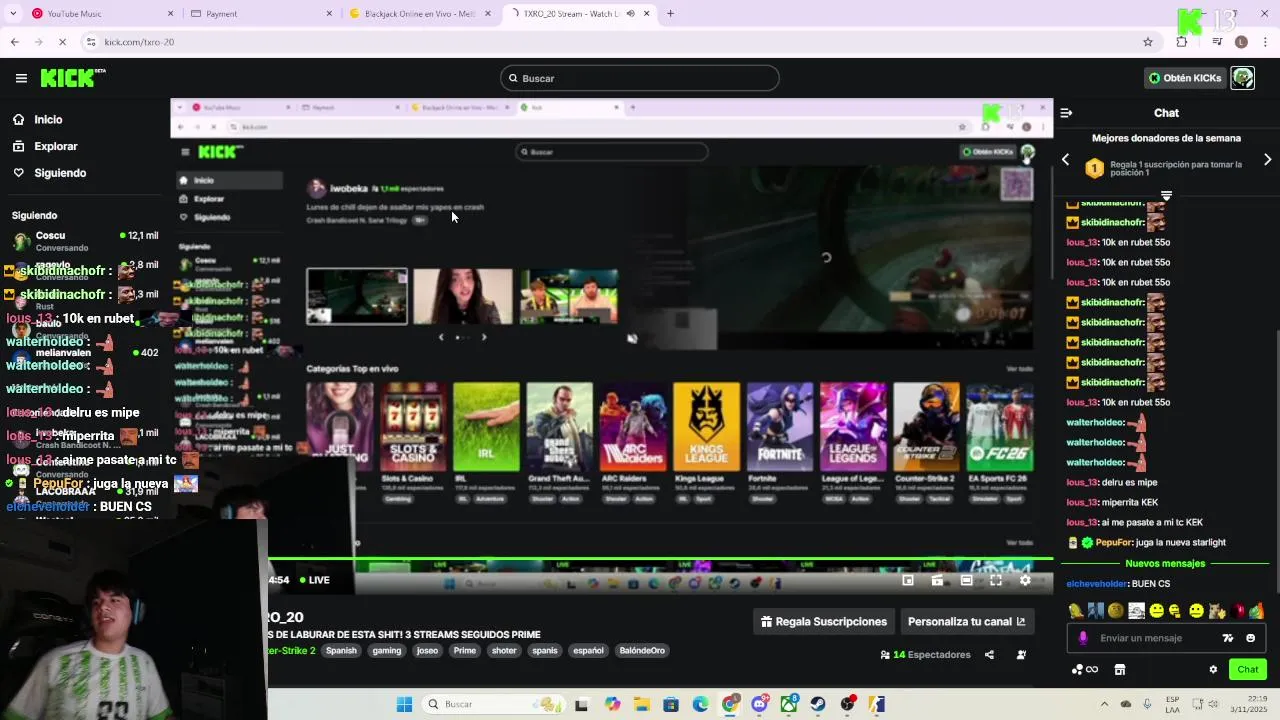The height and width of the screenshot is (720, 1280).
Task: Click the first emote in the quick emote row
Action: pos(1076,610)
